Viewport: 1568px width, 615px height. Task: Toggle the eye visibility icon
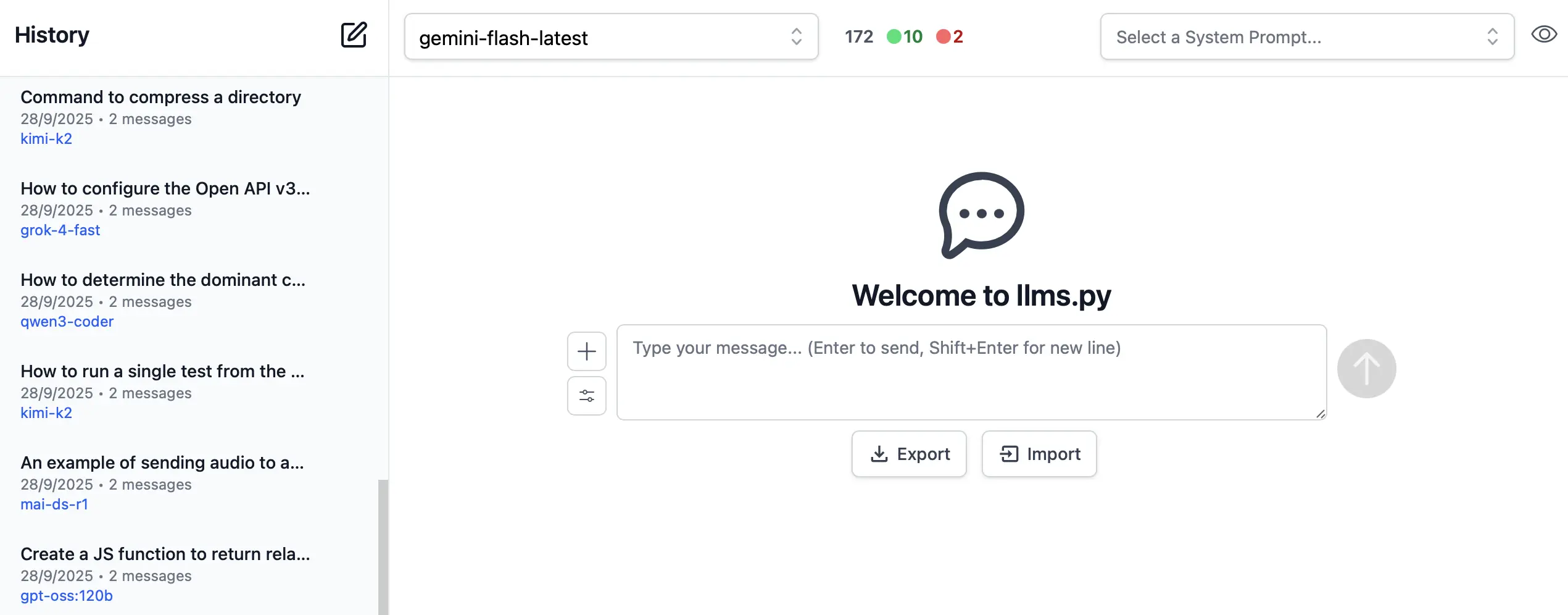point(1543,35)
